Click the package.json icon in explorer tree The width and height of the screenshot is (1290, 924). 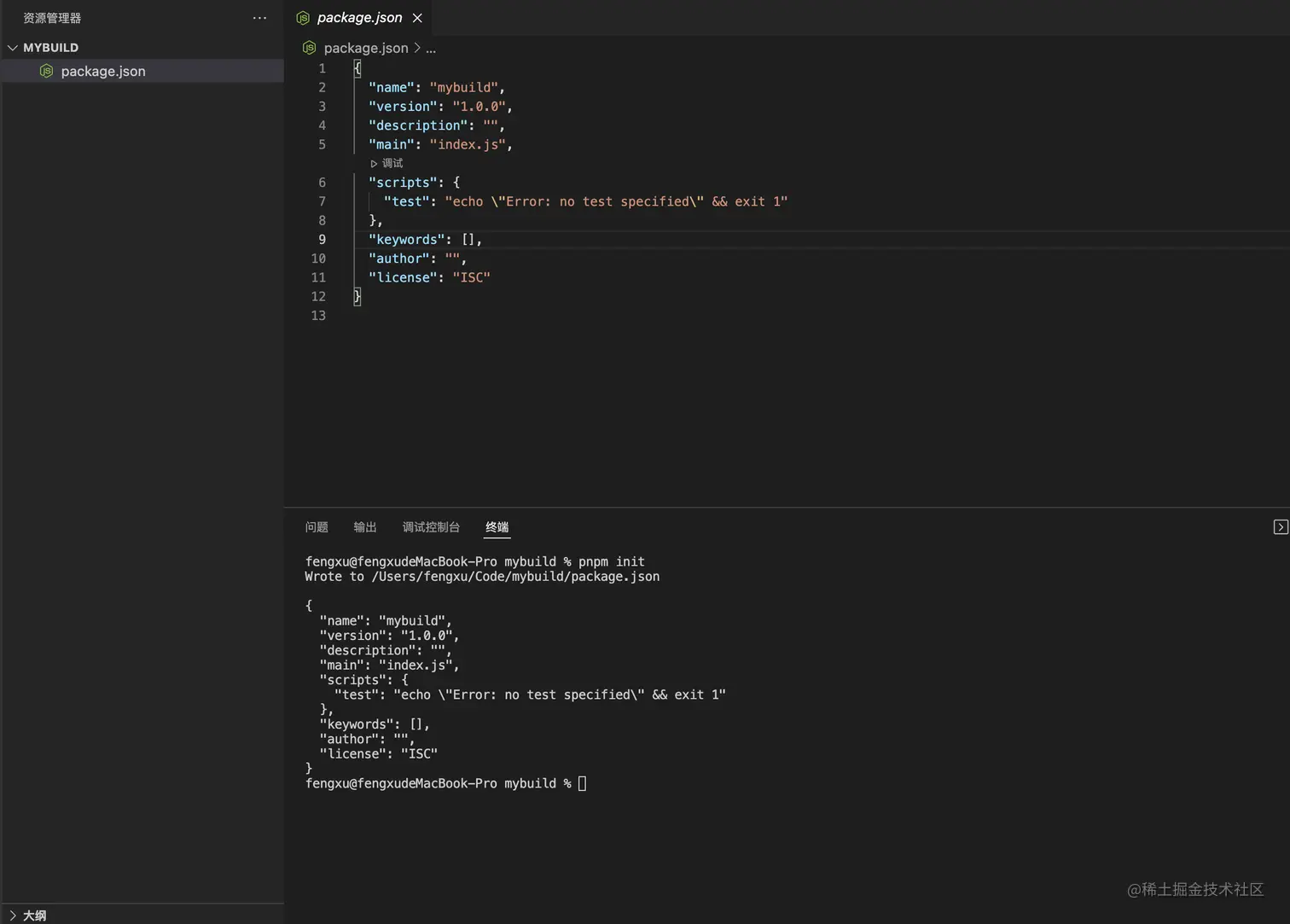click(x=46, y=71)
